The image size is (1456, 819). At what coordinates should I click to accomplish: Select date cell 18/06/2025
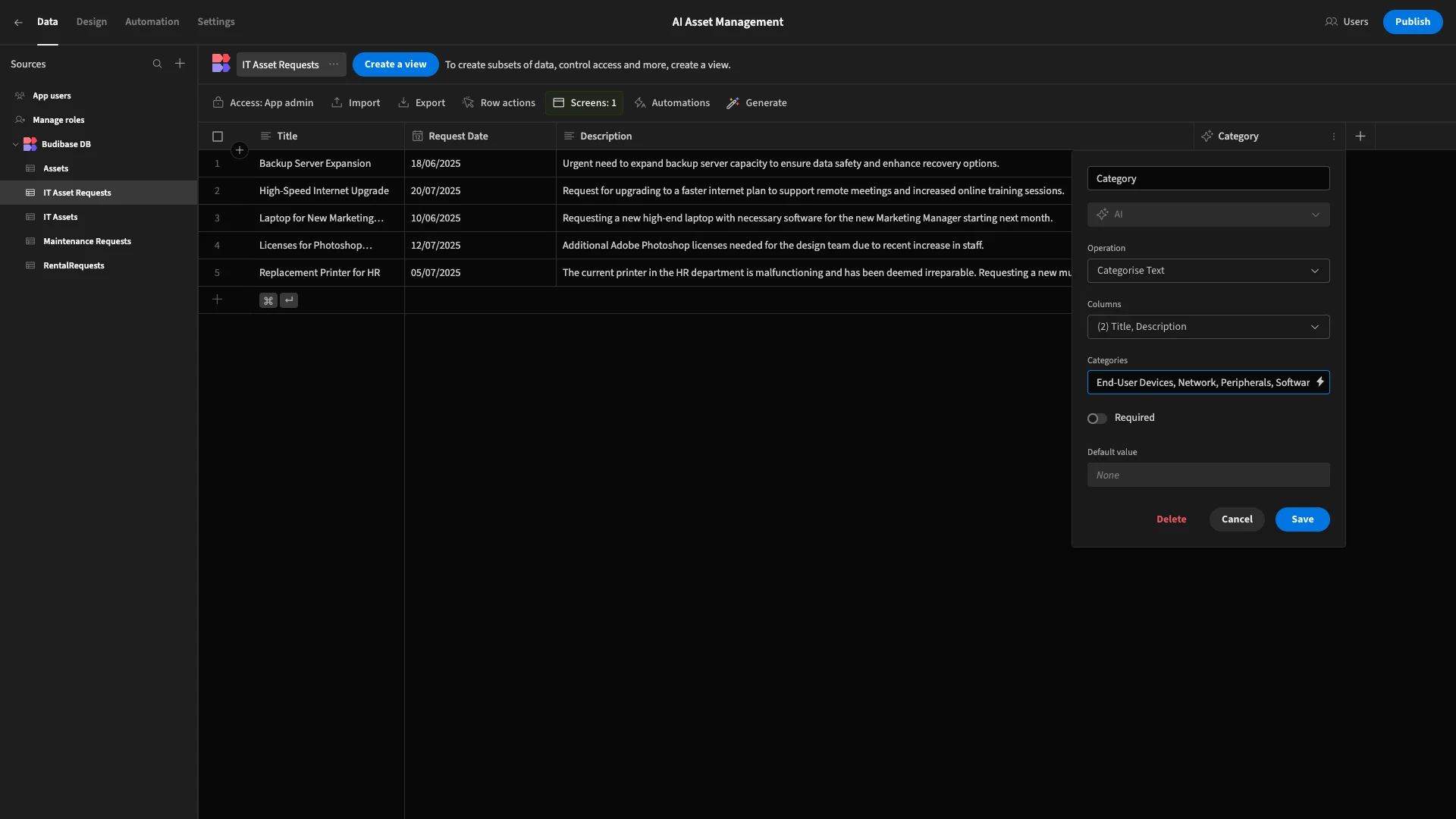pyautogui.click(x=480, y=164)
